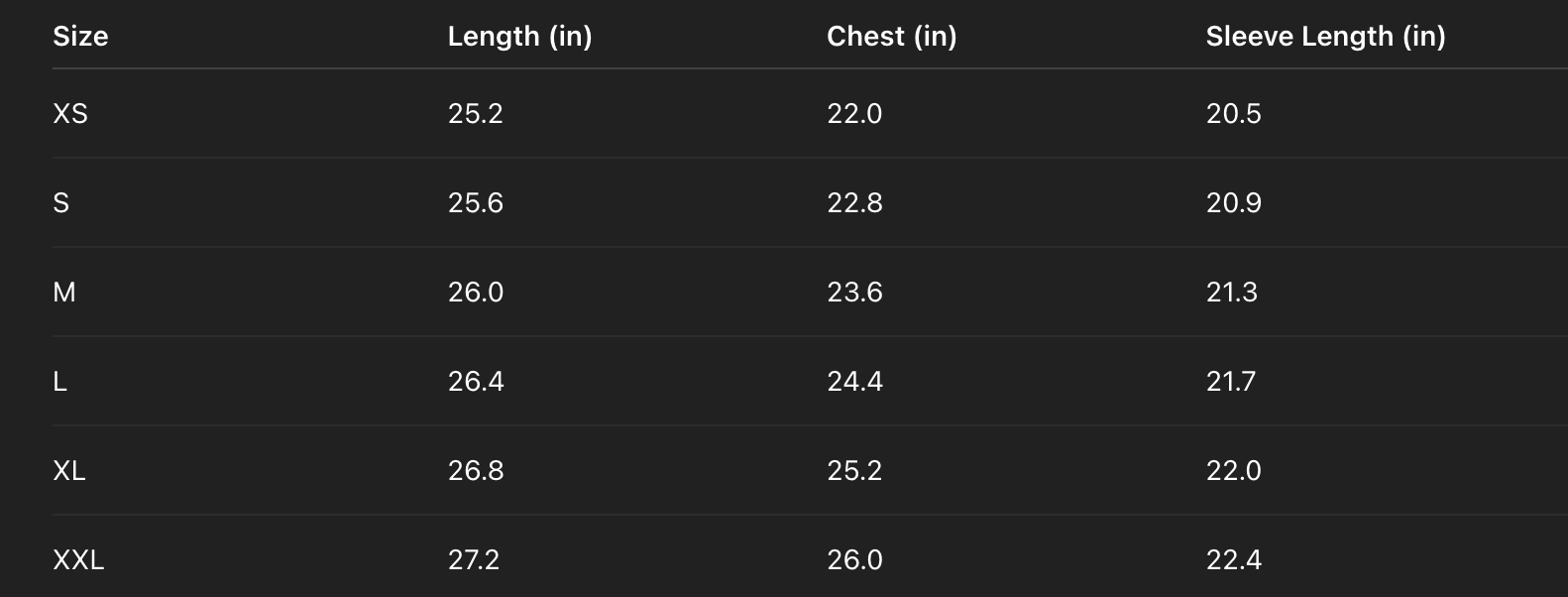Select the XS size row label
This screenshot has height=597, width=1568.
[x=70, y=114]
